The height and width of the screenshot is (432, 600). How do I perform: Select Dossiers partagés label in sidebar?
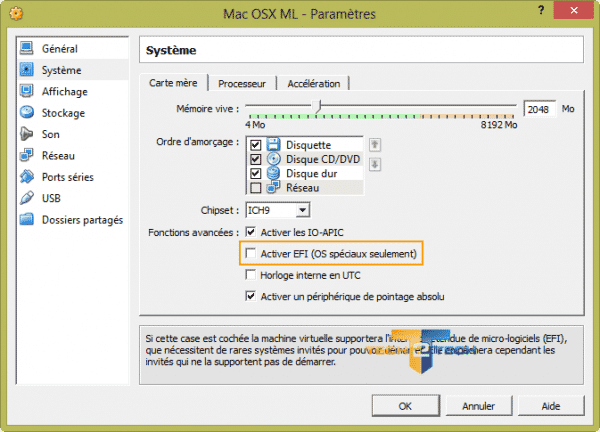(82, 220)
